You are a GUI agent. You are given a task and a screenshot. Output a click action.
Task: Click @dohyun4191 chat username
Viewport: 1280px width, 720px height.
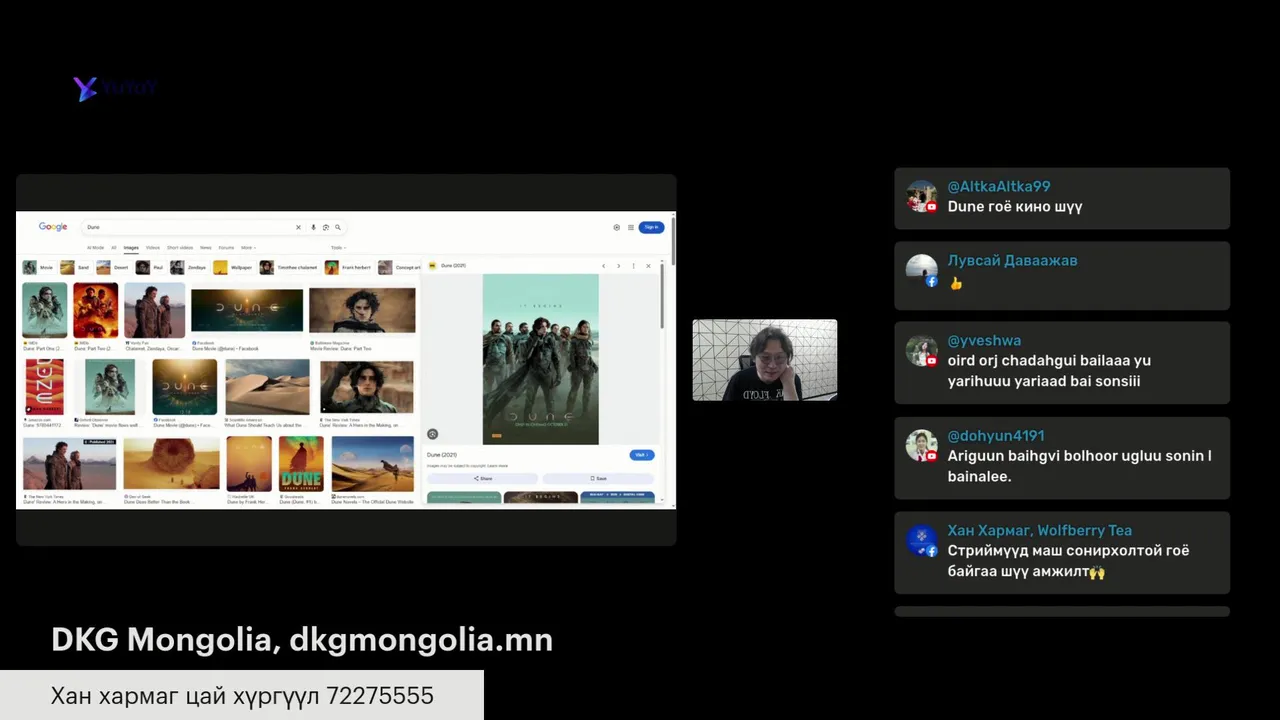996,436
